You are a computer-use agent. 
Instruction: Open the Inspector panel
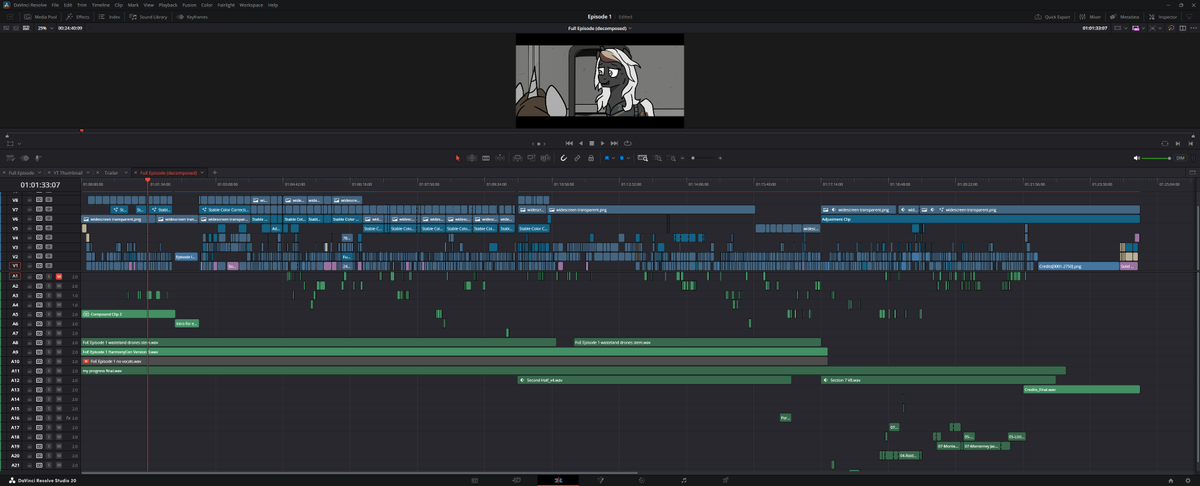[1162, 17]
